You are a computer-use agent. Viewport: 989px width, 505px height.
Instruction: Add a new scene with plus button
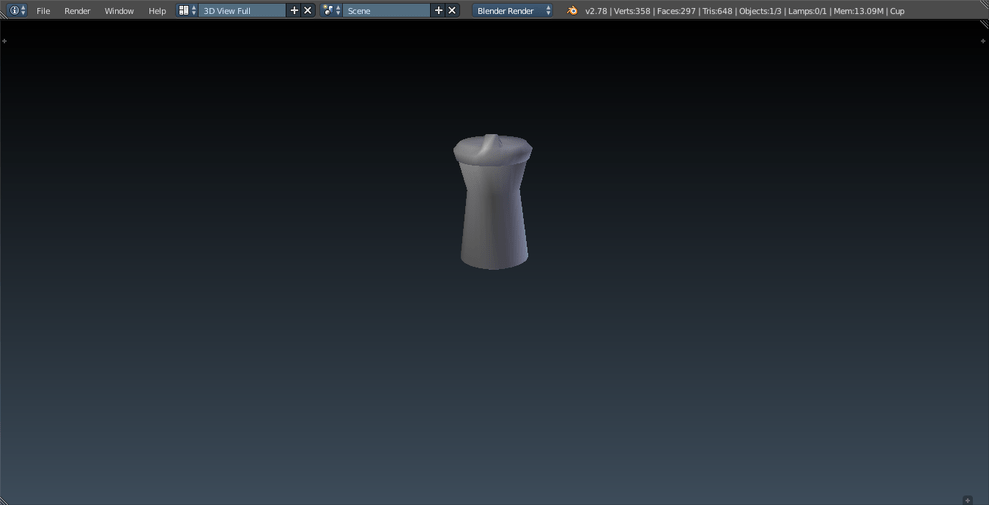438,11
